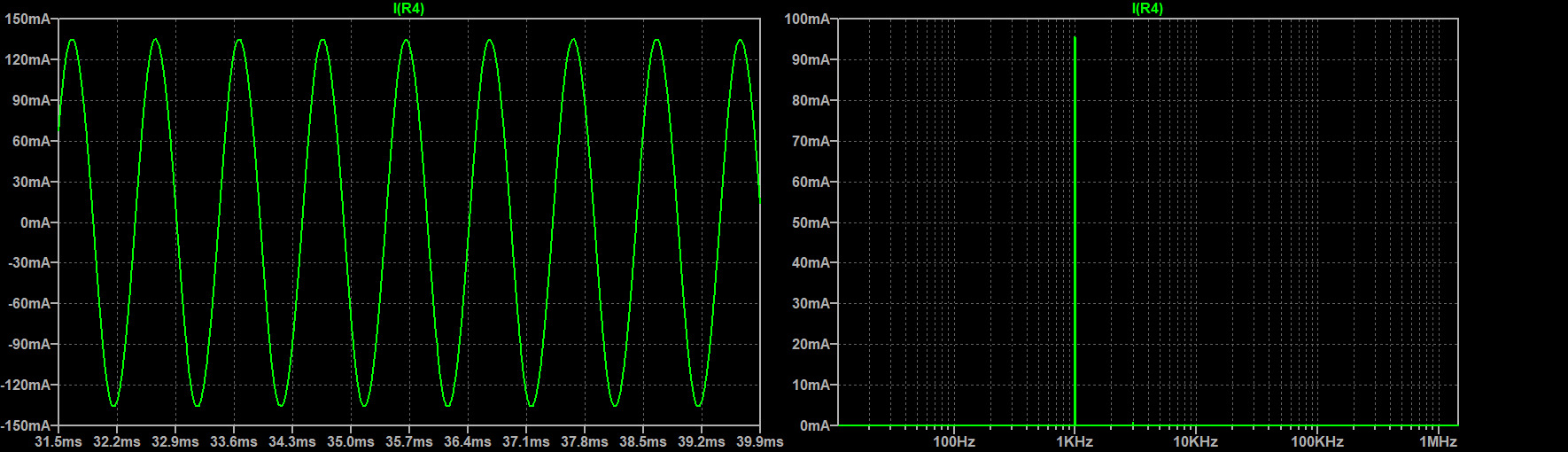Click the -60mA axis label
Screen dimensions: 1568x452
(x=29, y=303)
